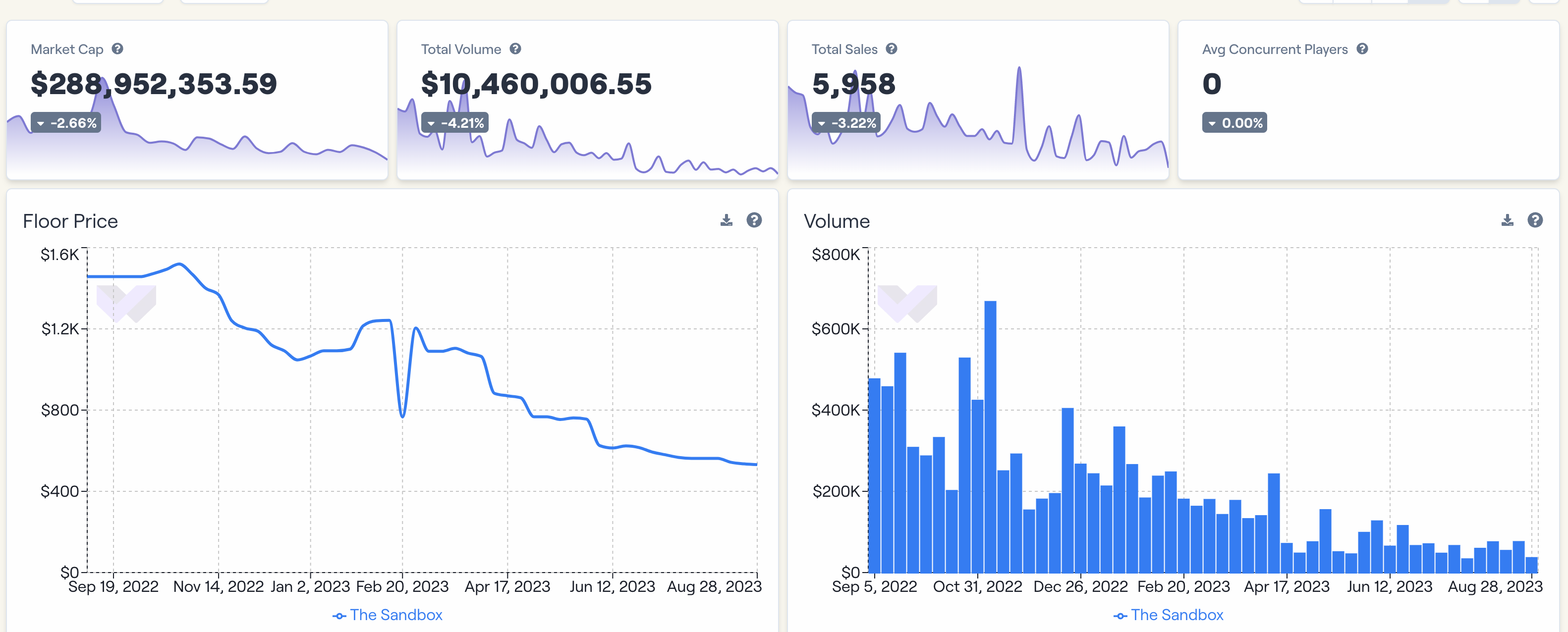The height and width of the screenshot is (632, 1568).
Task: Click the -4.21% Total Volume change badge
Action: click(455, 123)
